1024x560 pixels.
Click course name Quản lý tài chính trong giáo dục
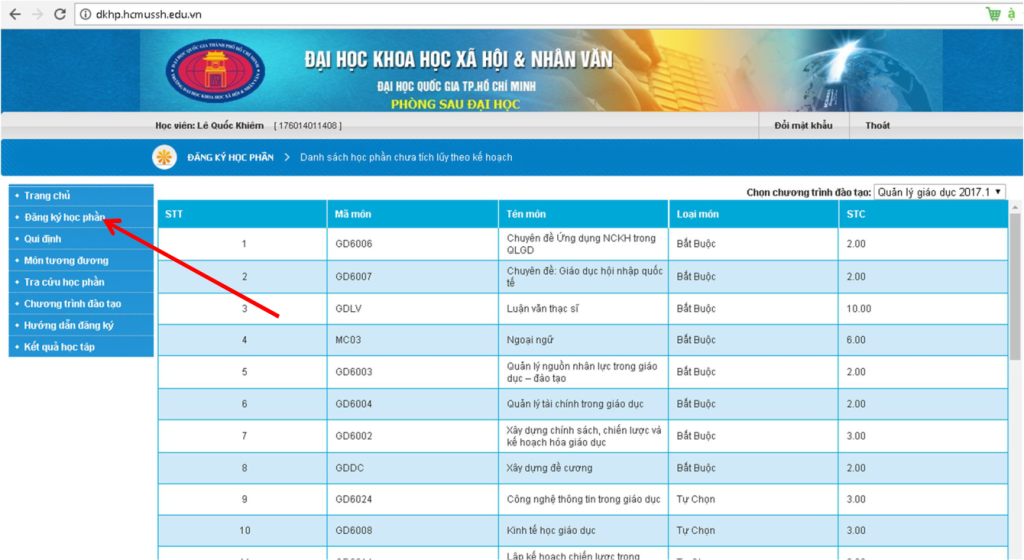575,403
